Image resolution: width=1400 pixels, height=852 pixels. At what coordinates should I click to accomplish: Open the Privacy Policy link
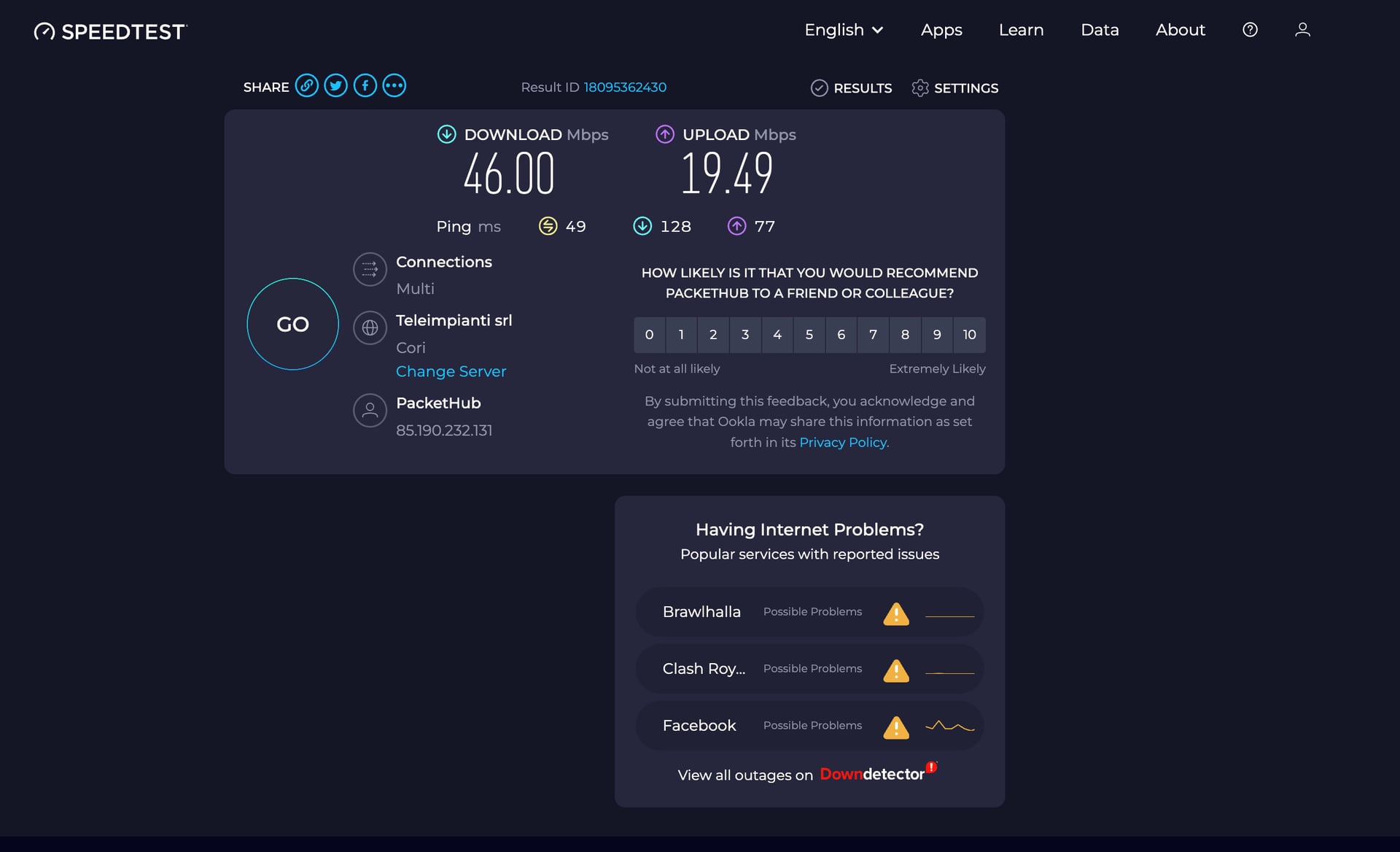point(843,443)
